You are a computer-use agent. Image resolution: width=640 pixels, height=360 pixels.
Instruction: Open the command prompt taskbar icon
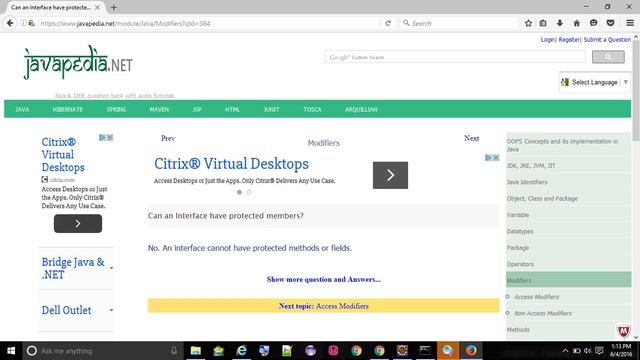(425, 351)
